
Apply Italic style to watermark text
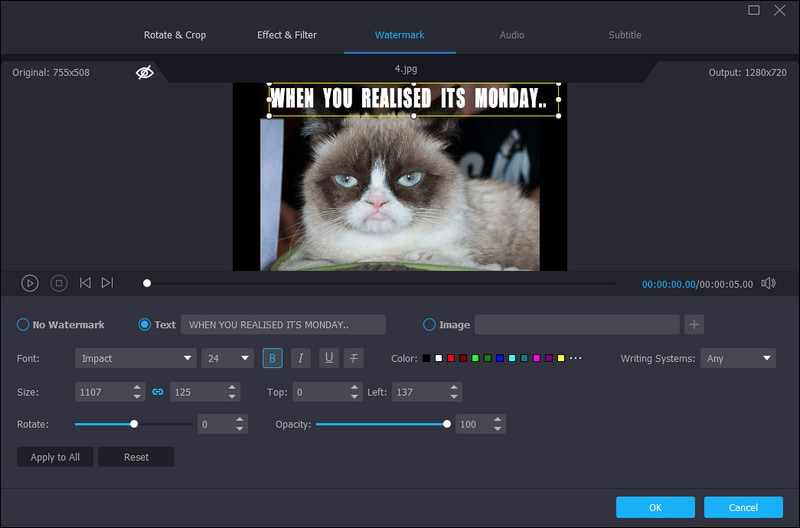pos(299,358)
